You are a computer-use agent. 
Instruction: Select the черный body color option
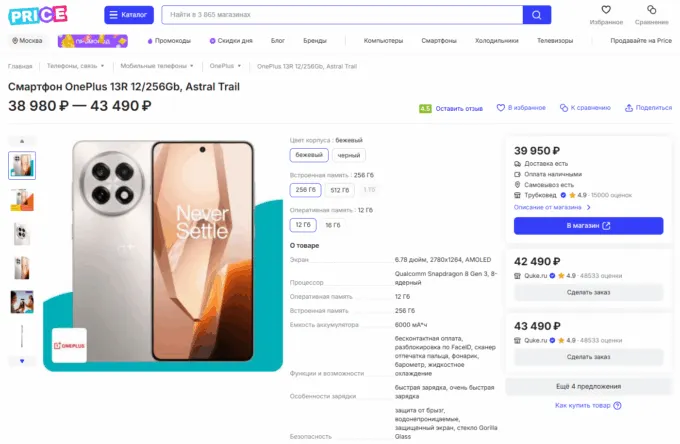click(349, 155)
